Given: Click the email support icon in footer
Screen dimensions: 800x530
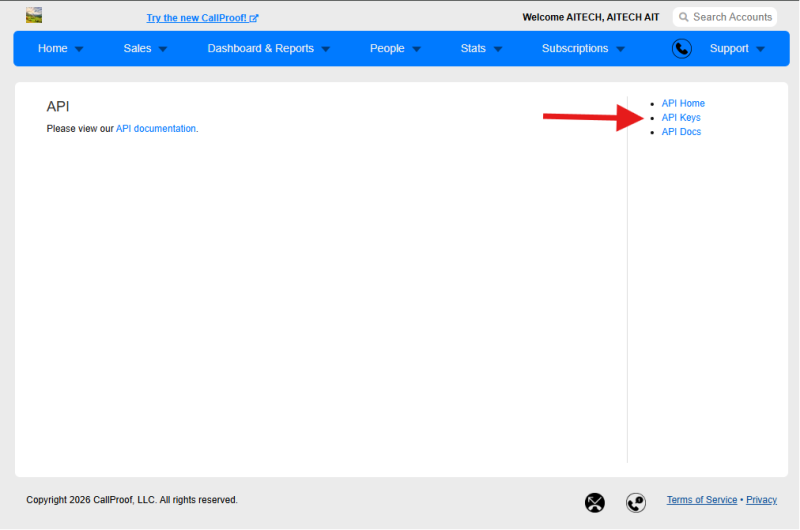Looking at the screenshot, I should pyautogui.click(x=594, y=503).
